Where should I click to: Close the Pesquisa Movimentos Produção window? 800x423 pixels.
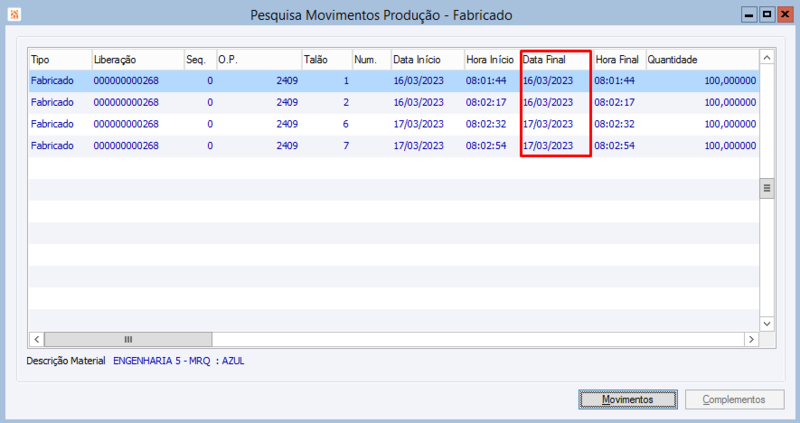[x=785, y=14]
